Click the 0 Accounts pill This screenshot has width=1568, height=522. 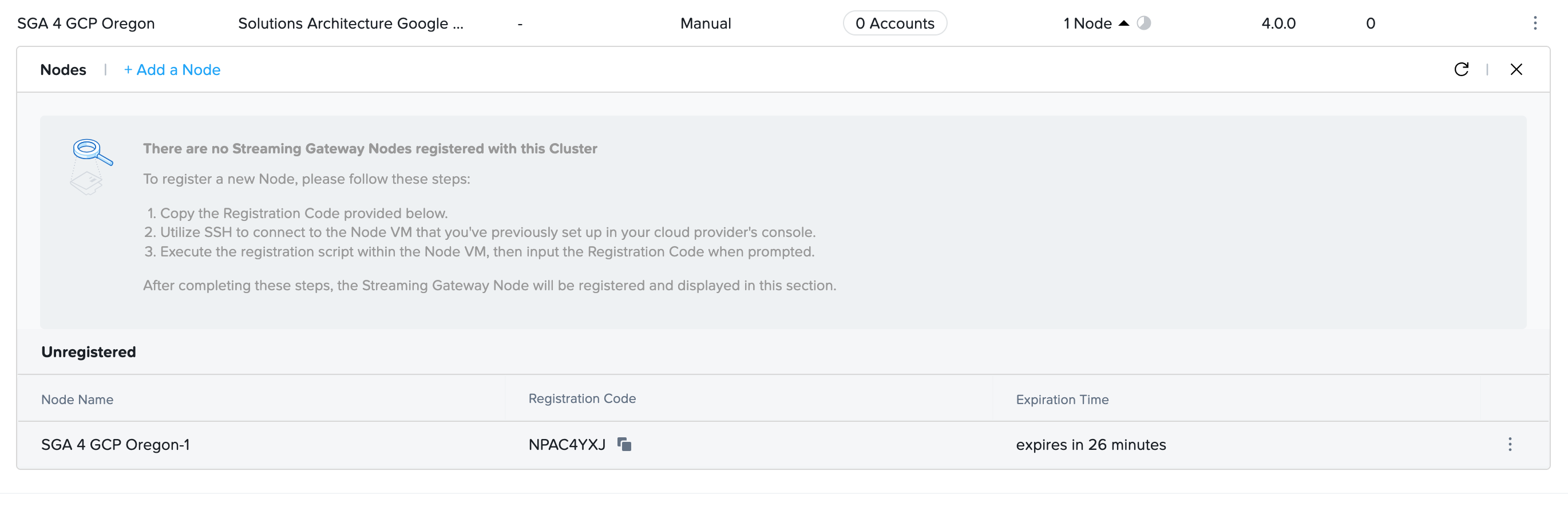click(894, 23)
